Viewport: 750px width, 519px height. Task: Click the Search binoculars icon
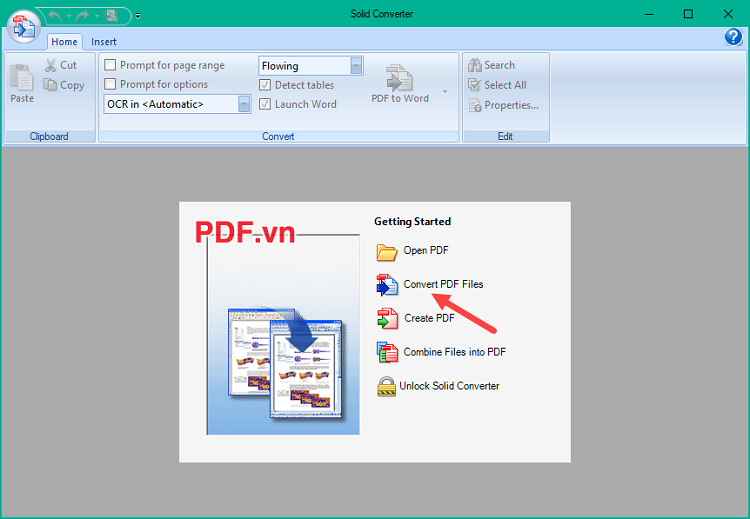[x=475, y=65]
